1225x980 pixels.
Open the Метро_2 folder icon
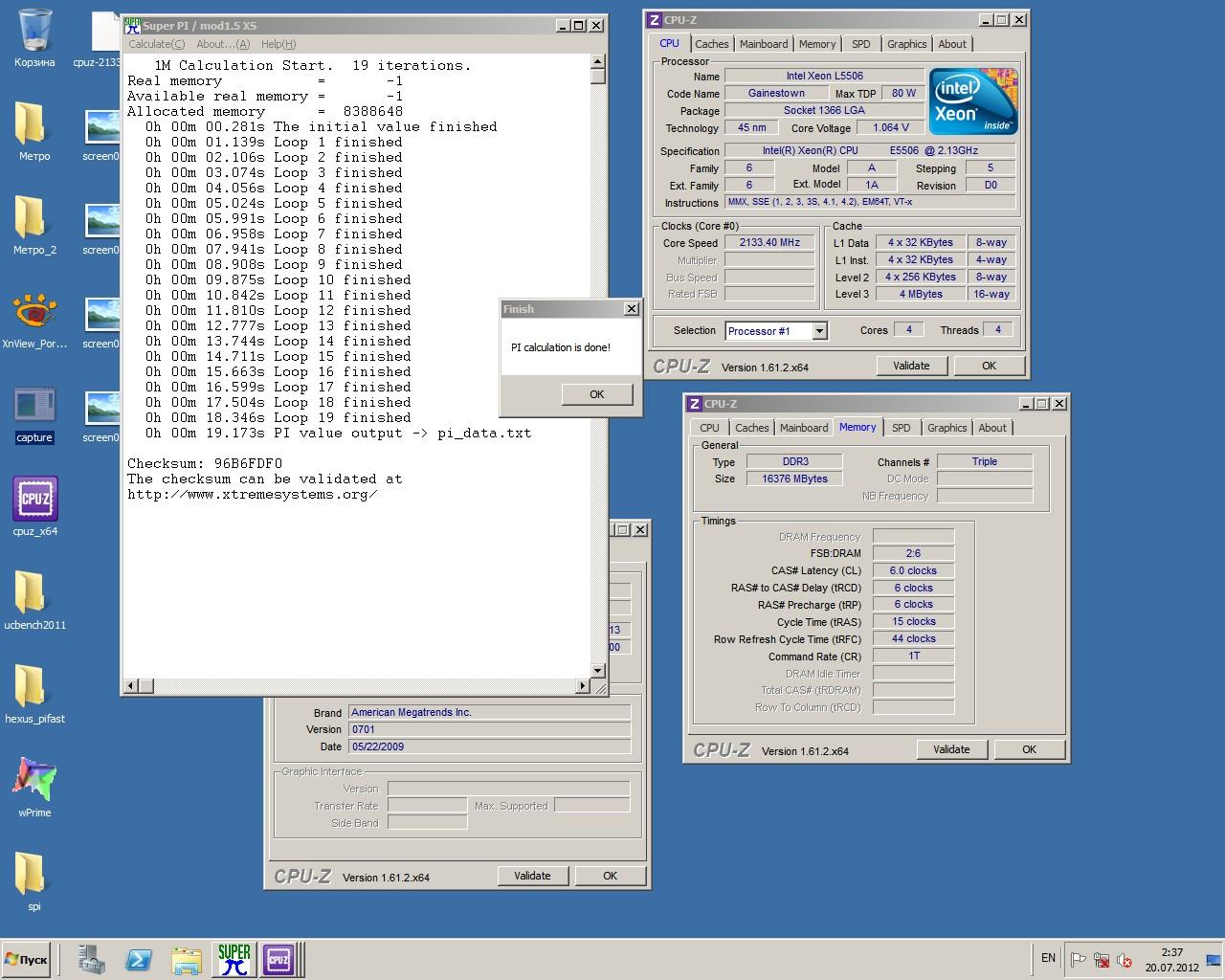[x=33, y=226]
